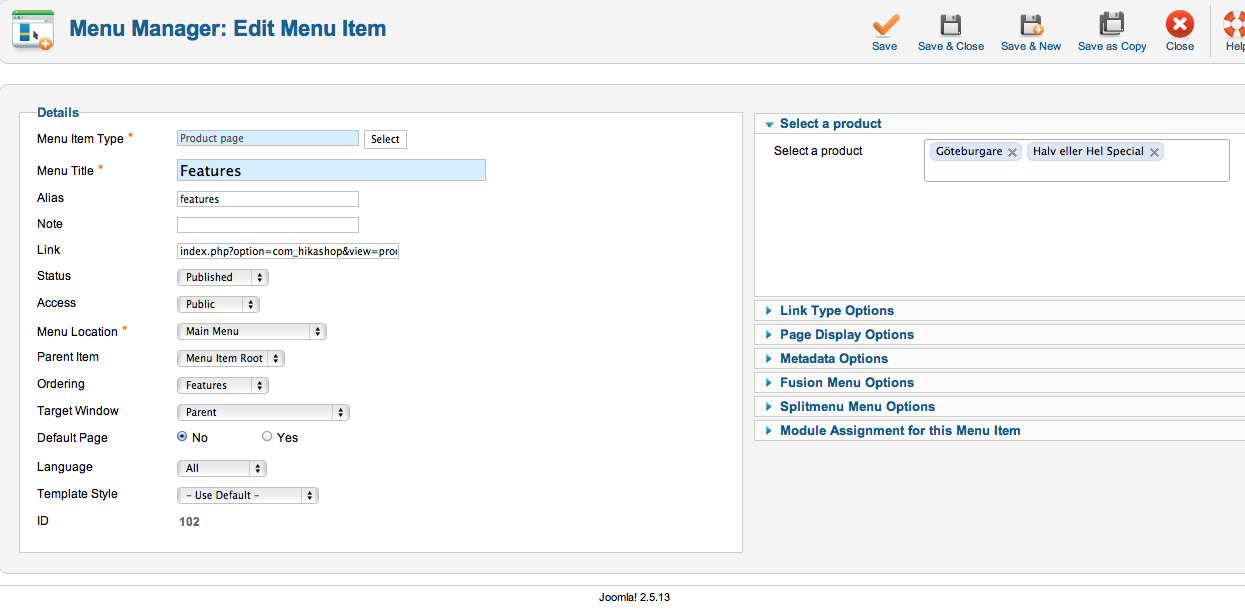This screenshot has width=1245, height=612.
Task: Open Help via the lifebuoy icon
Action: coord(1235,25)
